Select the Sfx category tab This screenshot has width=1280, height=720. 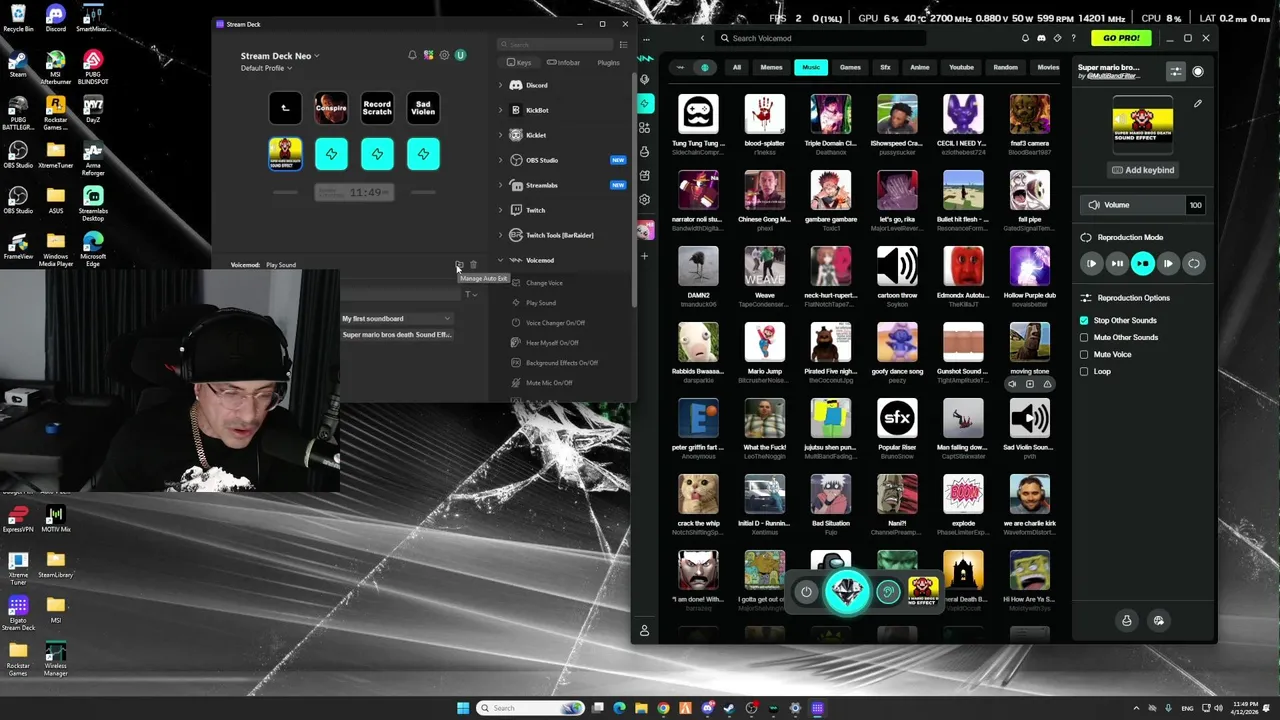pos(885,68)
